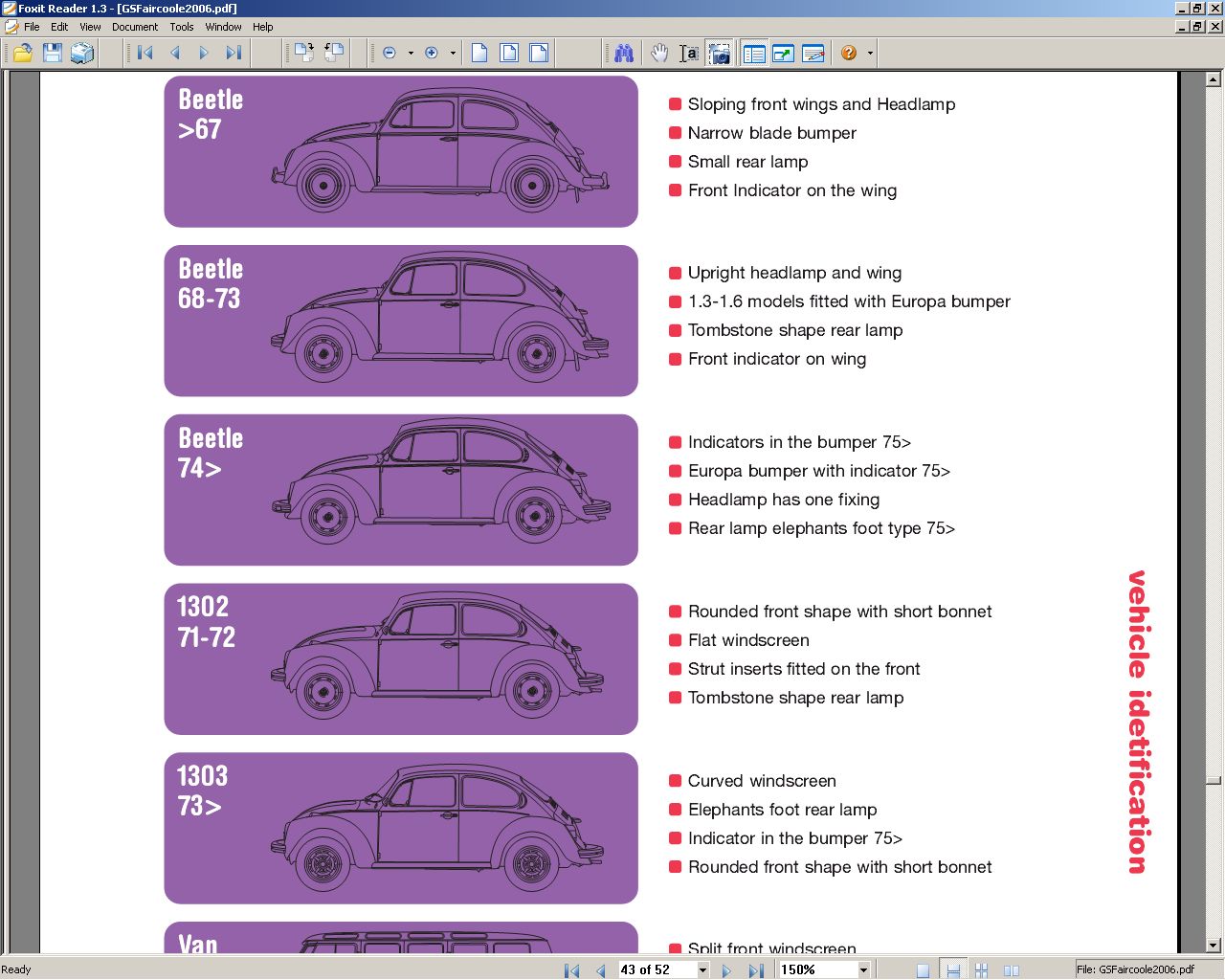This screenshot has height=980, width=1225.
Task: Open the Edit menu
Action: click(59, 27)
